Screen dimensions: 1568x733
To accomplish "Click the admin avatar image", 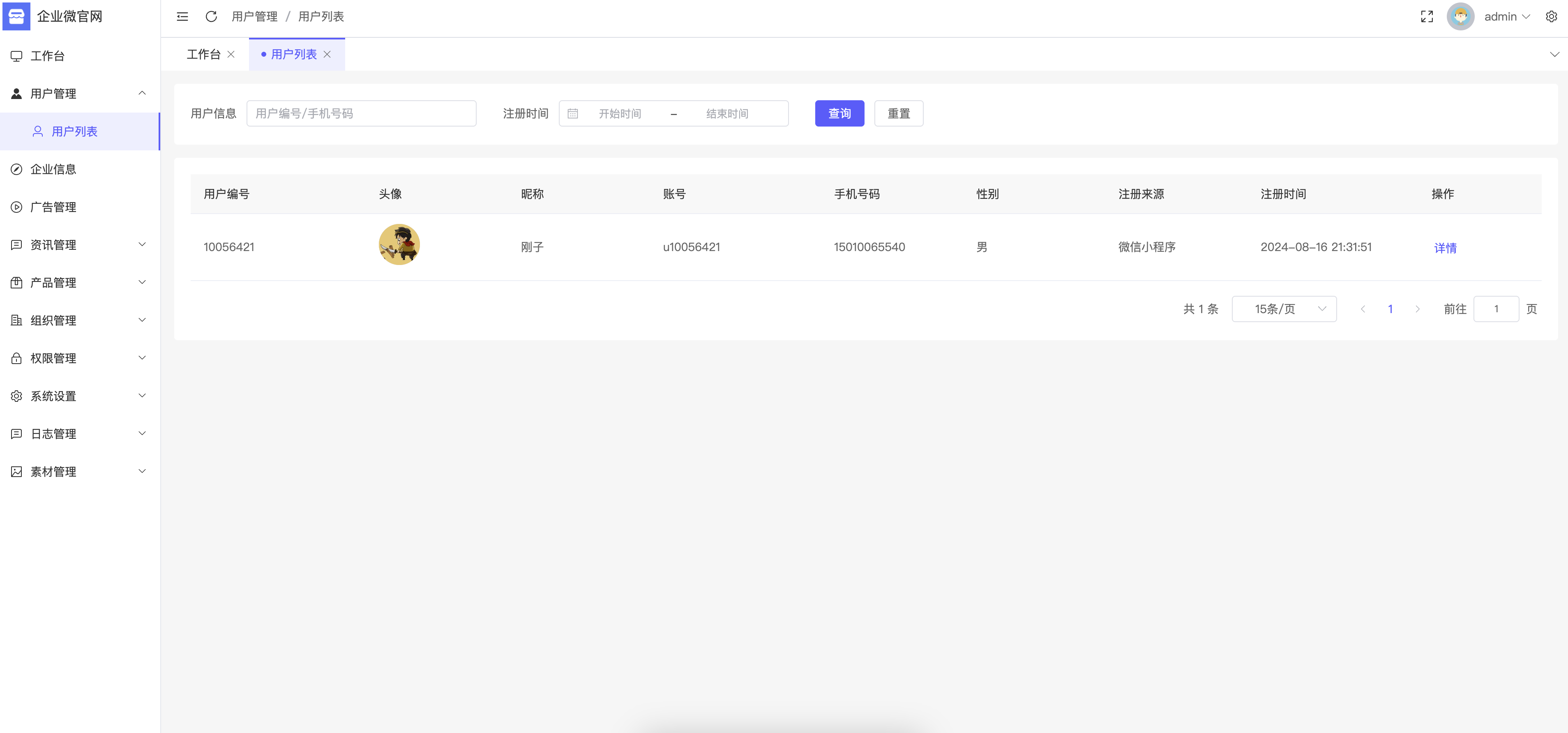I will point(1460,16).
